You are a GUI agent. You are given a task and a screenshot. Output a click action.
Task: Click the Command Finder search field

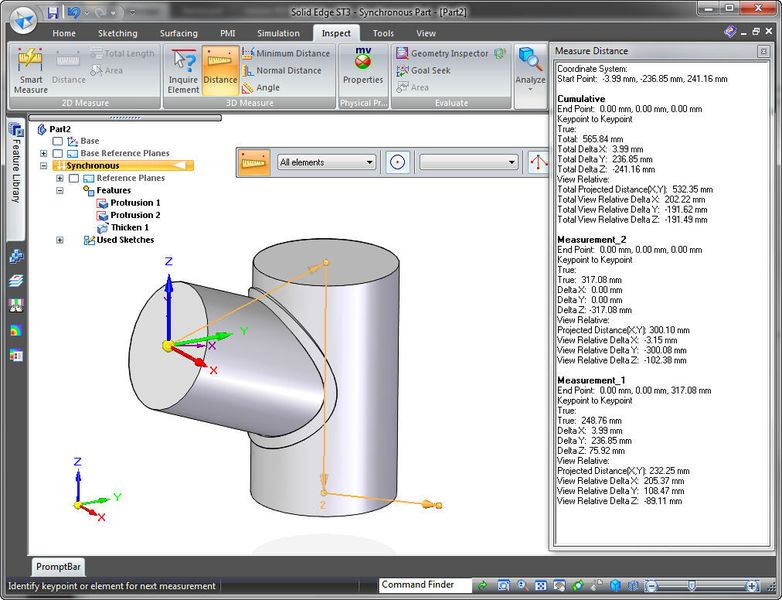point(424,585)
